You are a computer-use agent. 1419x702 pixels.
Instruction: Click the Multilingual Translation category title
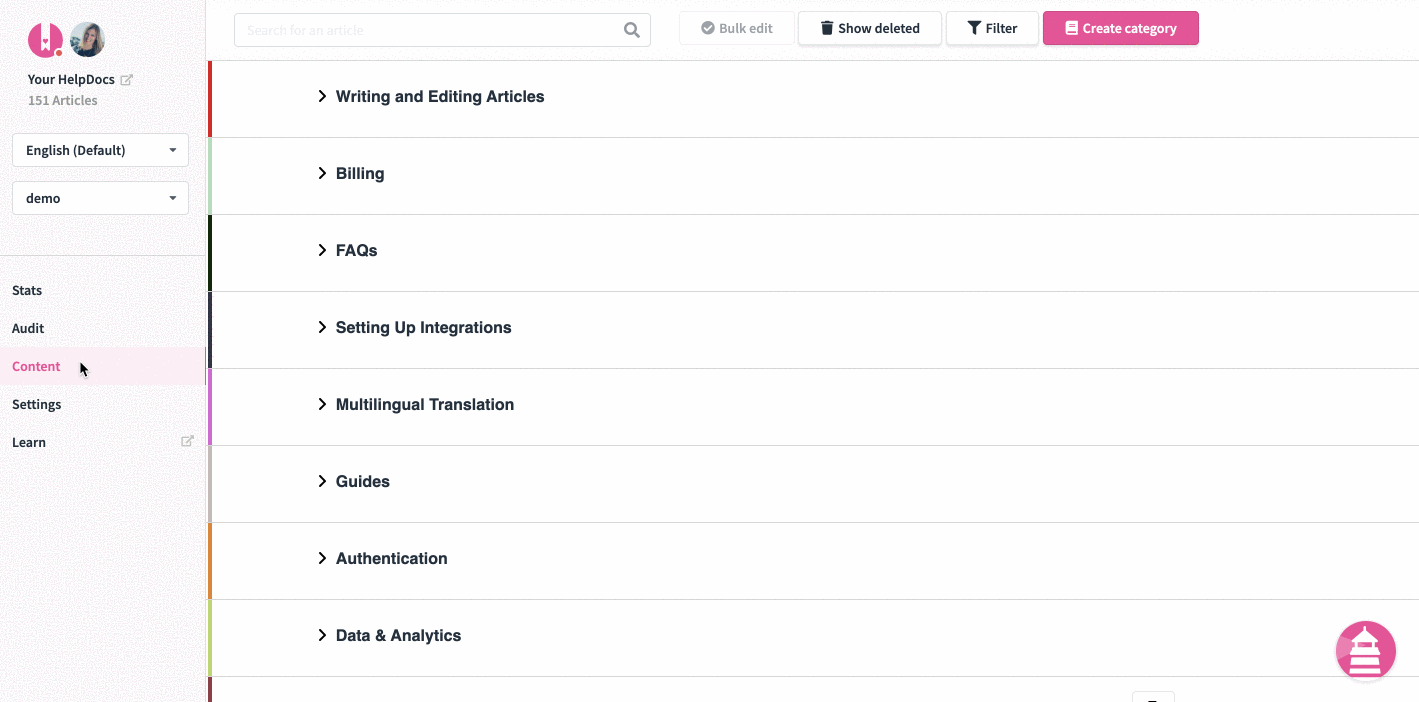point(425,404)
